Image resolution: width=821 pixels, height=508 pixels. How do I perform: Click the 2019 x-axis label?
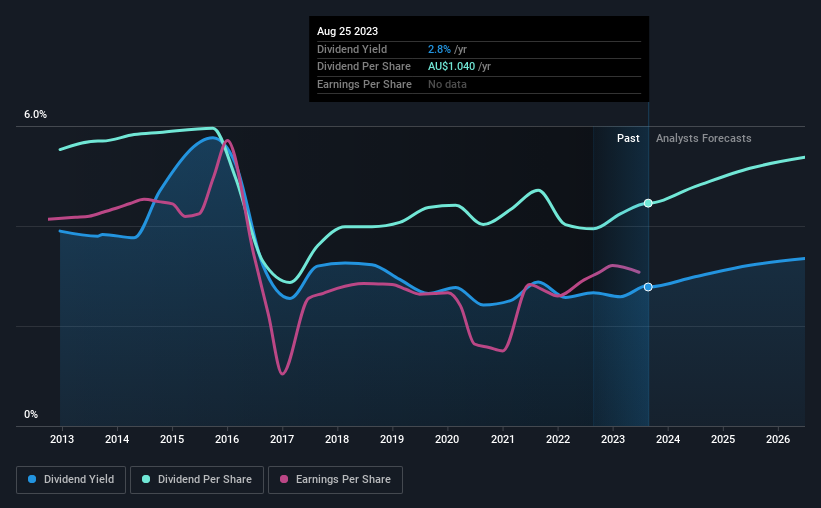392,439
